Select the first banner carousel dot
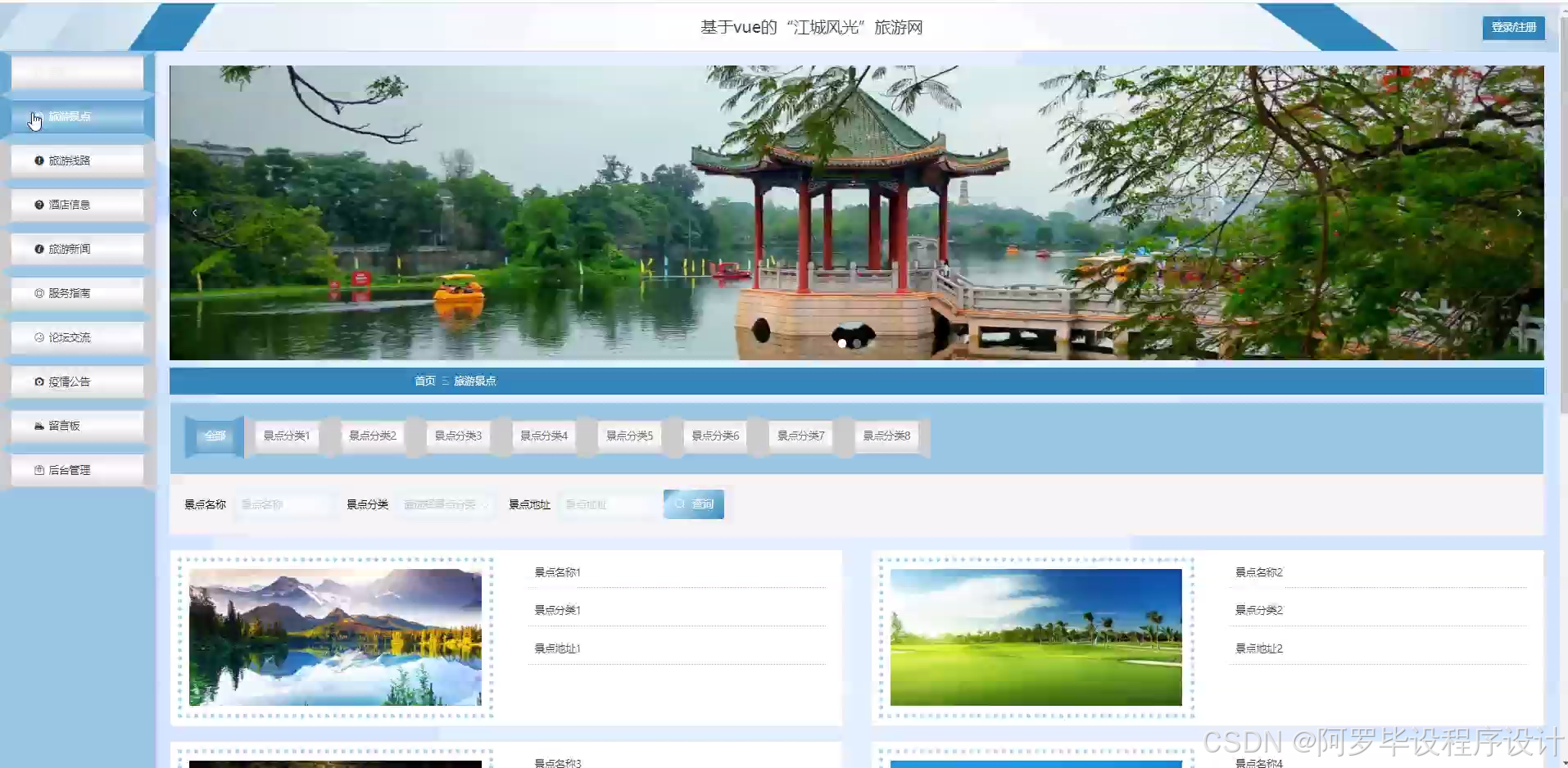The height and width of the screenshot is (768, 1568). click(x=841, y=344)
